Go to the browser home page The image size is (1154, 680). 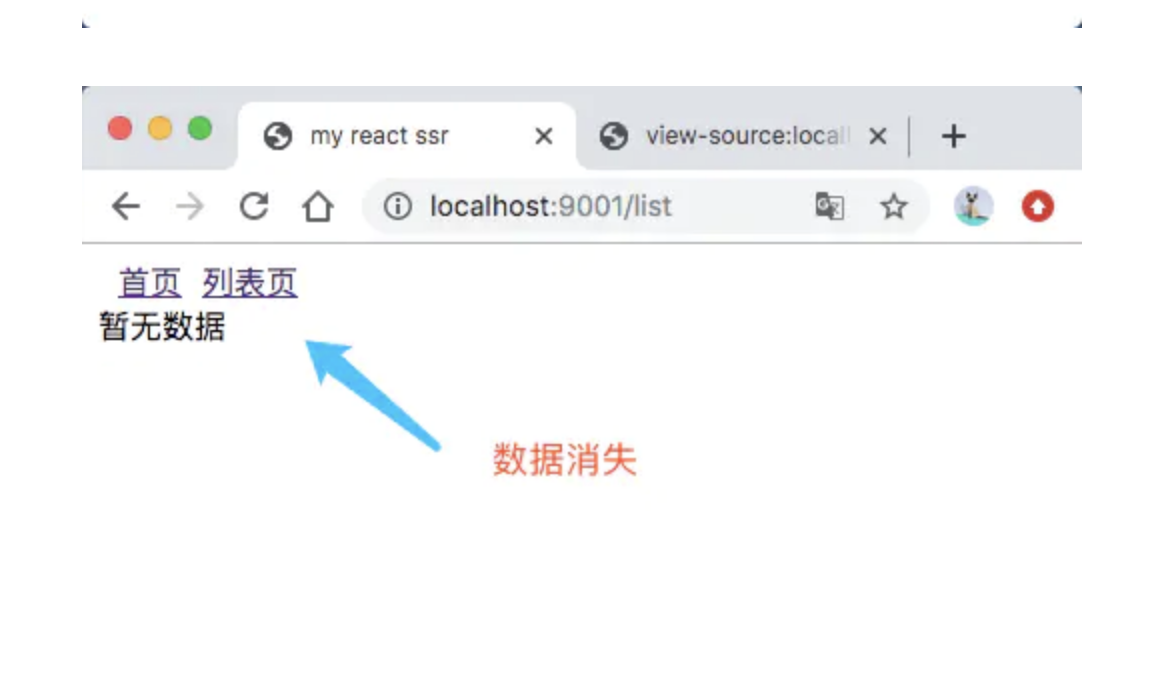point(317,207)
